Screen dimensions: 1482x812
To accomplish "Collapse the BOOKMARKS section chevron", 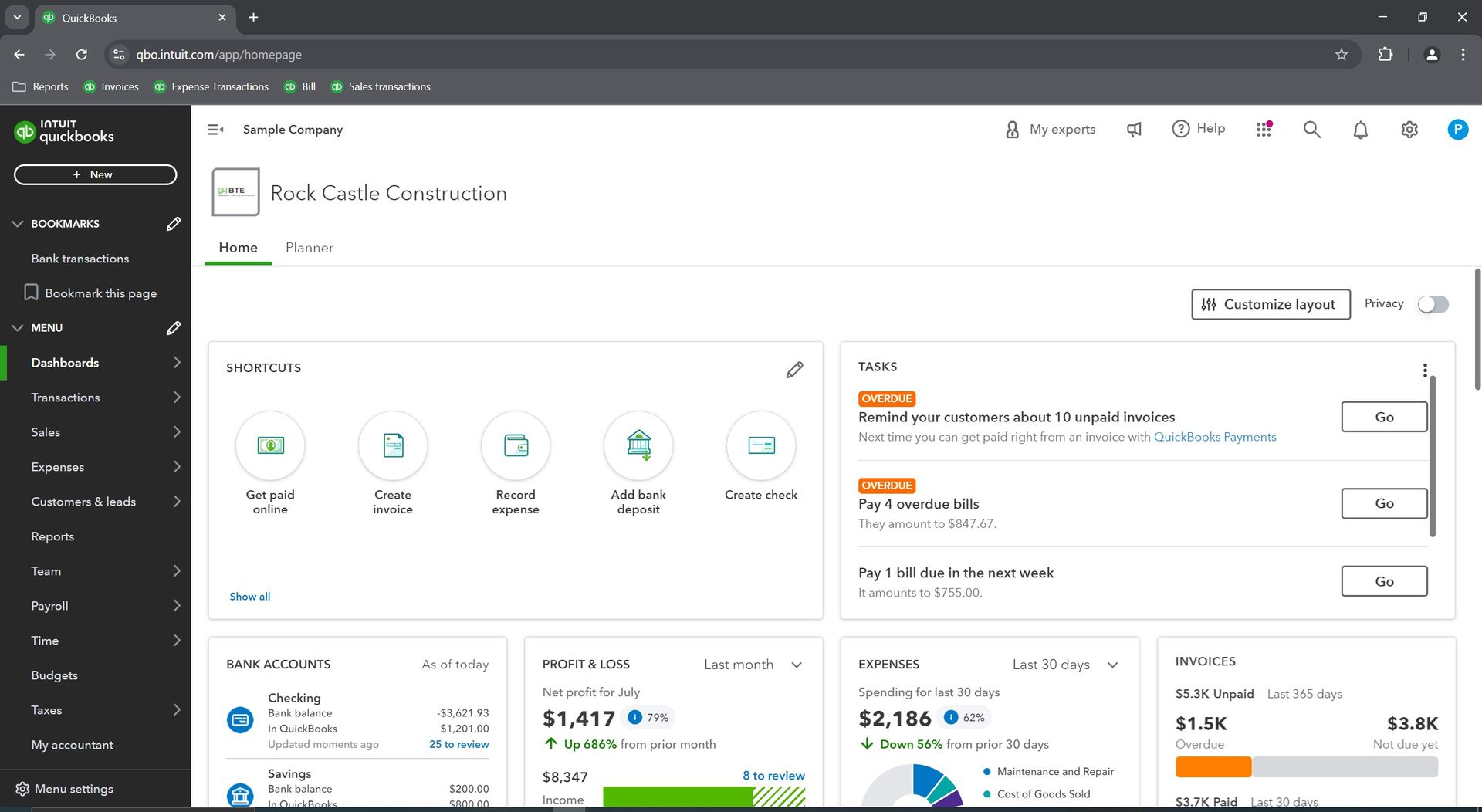I will [x=17, y=223].
